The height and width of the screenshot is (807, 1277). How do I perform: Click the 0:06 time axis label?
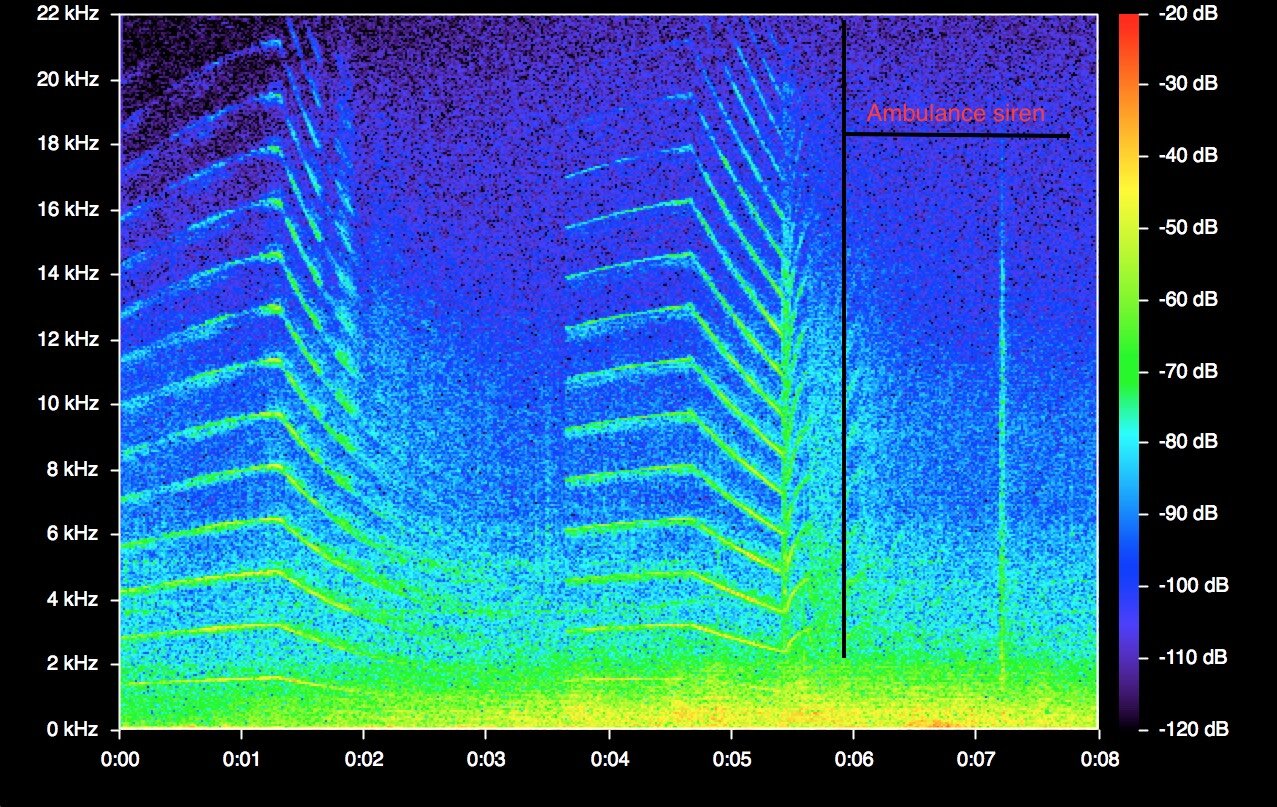[x=853, y=760]
